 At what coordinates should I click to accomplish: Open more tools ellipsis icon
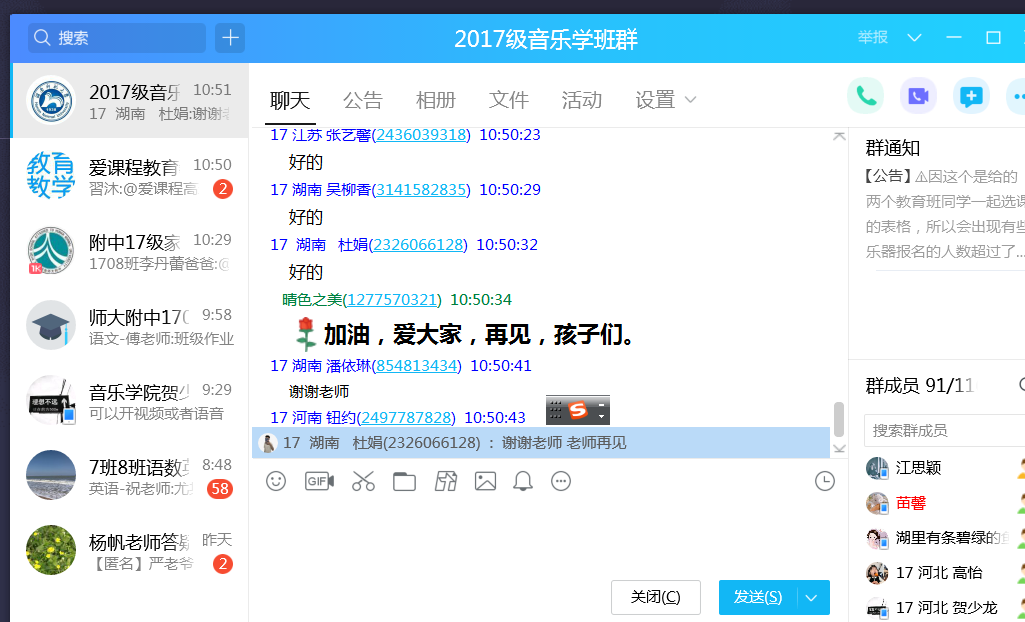561,481
